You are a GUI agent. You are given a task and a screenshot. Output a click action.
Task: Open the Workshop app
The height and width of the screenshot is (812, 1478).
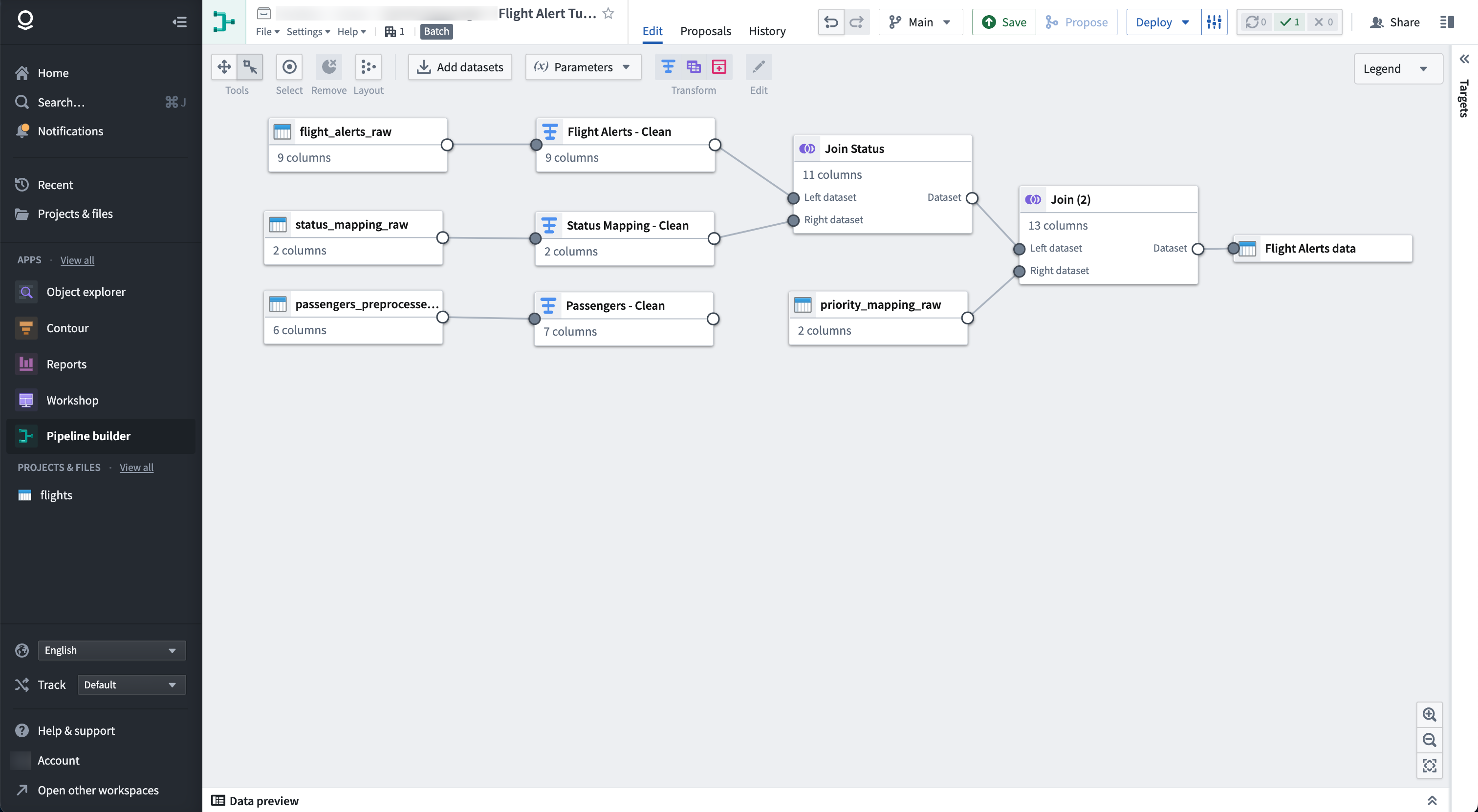pyautogui.click(x=72, y=400)
